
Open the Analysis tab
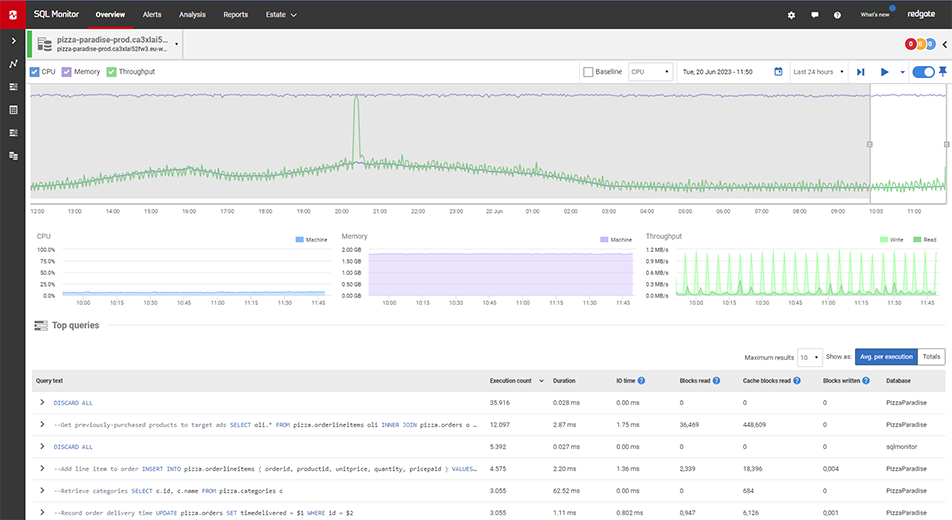192,15
